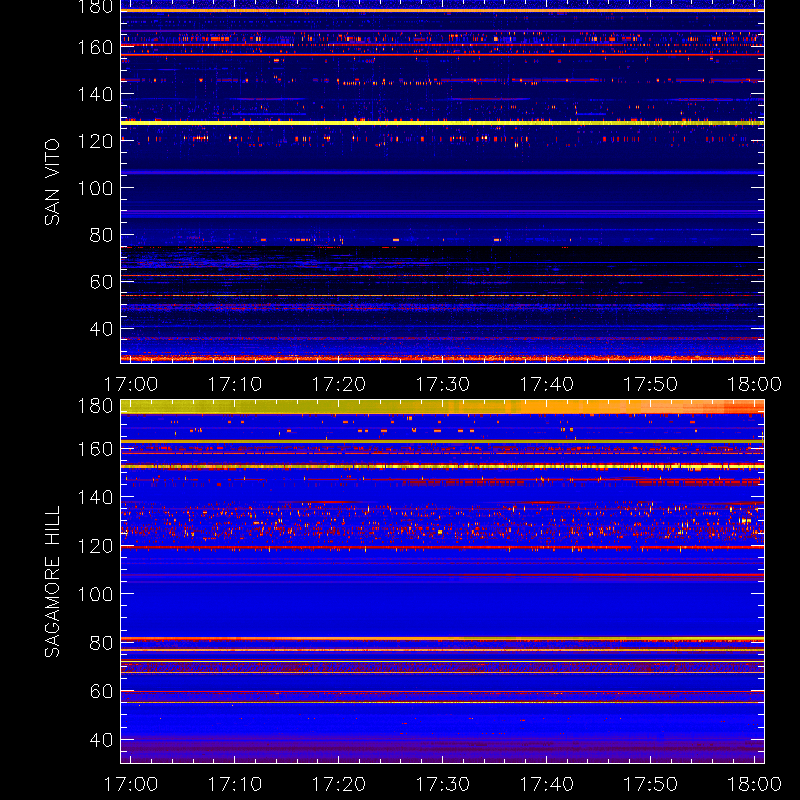Screen dimensions: 800x800
Task: Click the 80 frequency label on San Vito axis
Action: tap(101, 235)
